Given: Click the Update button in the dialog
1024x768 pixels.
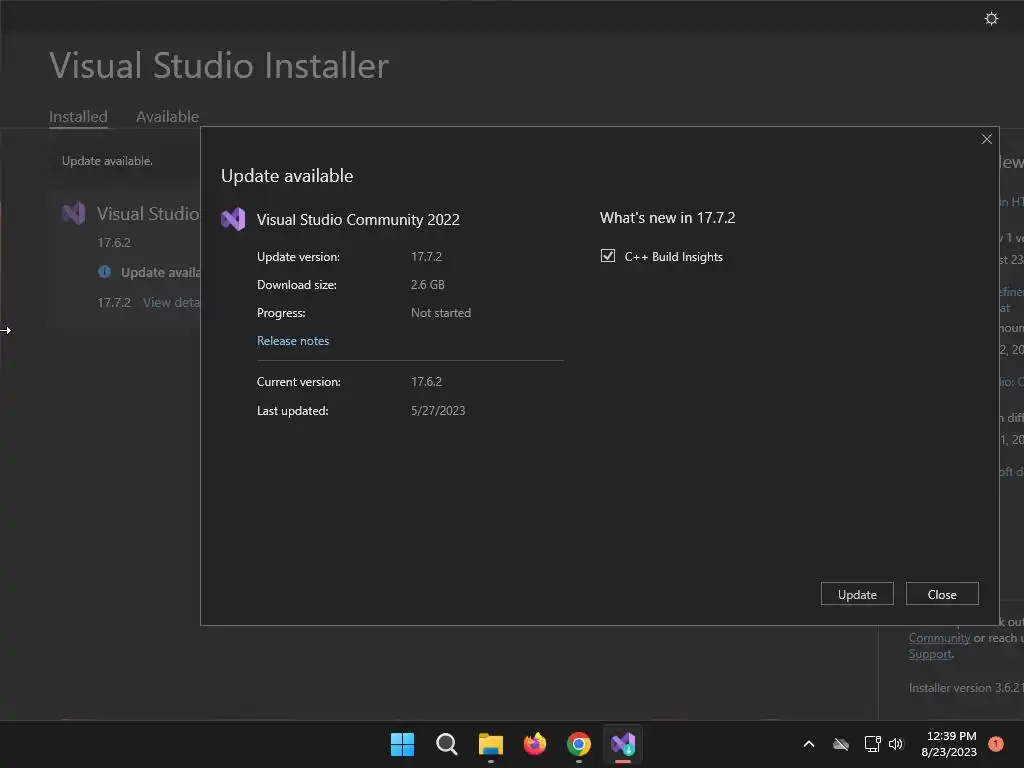Looking at the screenshot, I should 857,594.
